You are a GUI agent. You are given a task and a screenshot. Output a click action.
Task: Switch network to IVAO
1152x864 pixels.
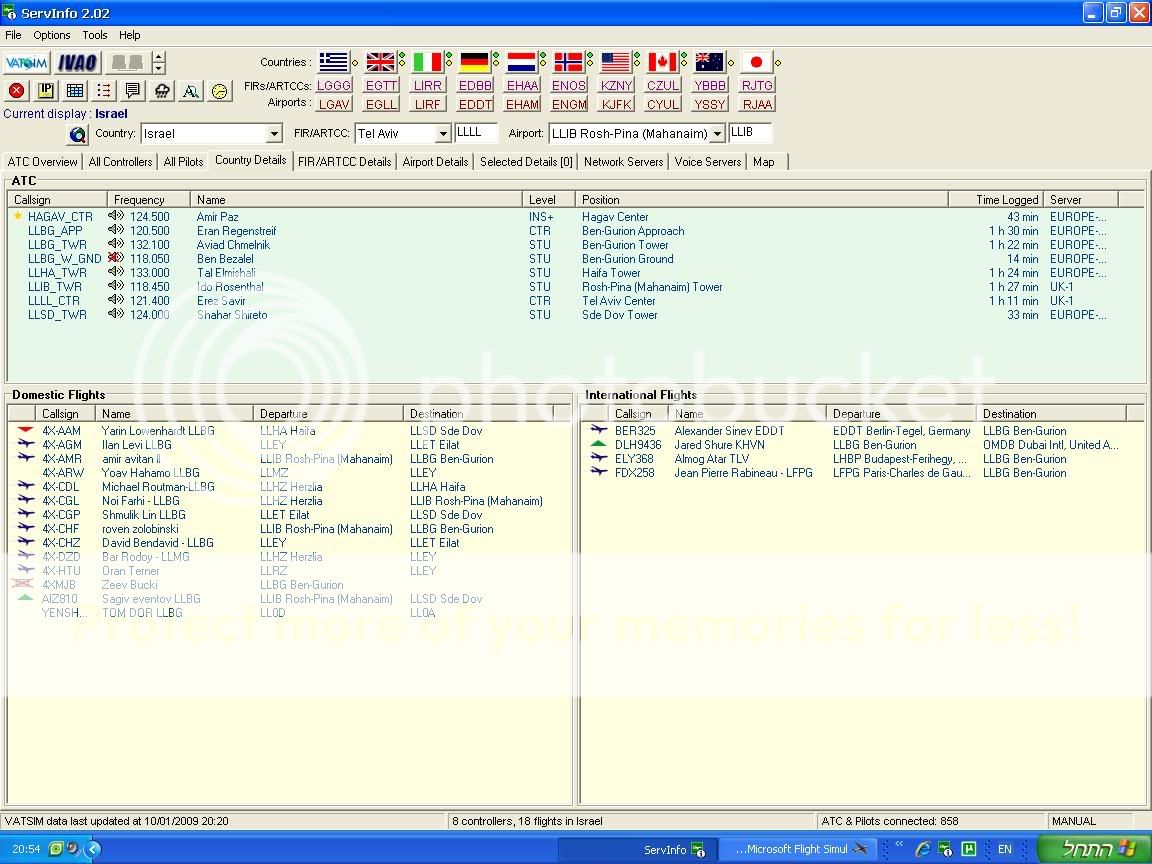[77, 62]
